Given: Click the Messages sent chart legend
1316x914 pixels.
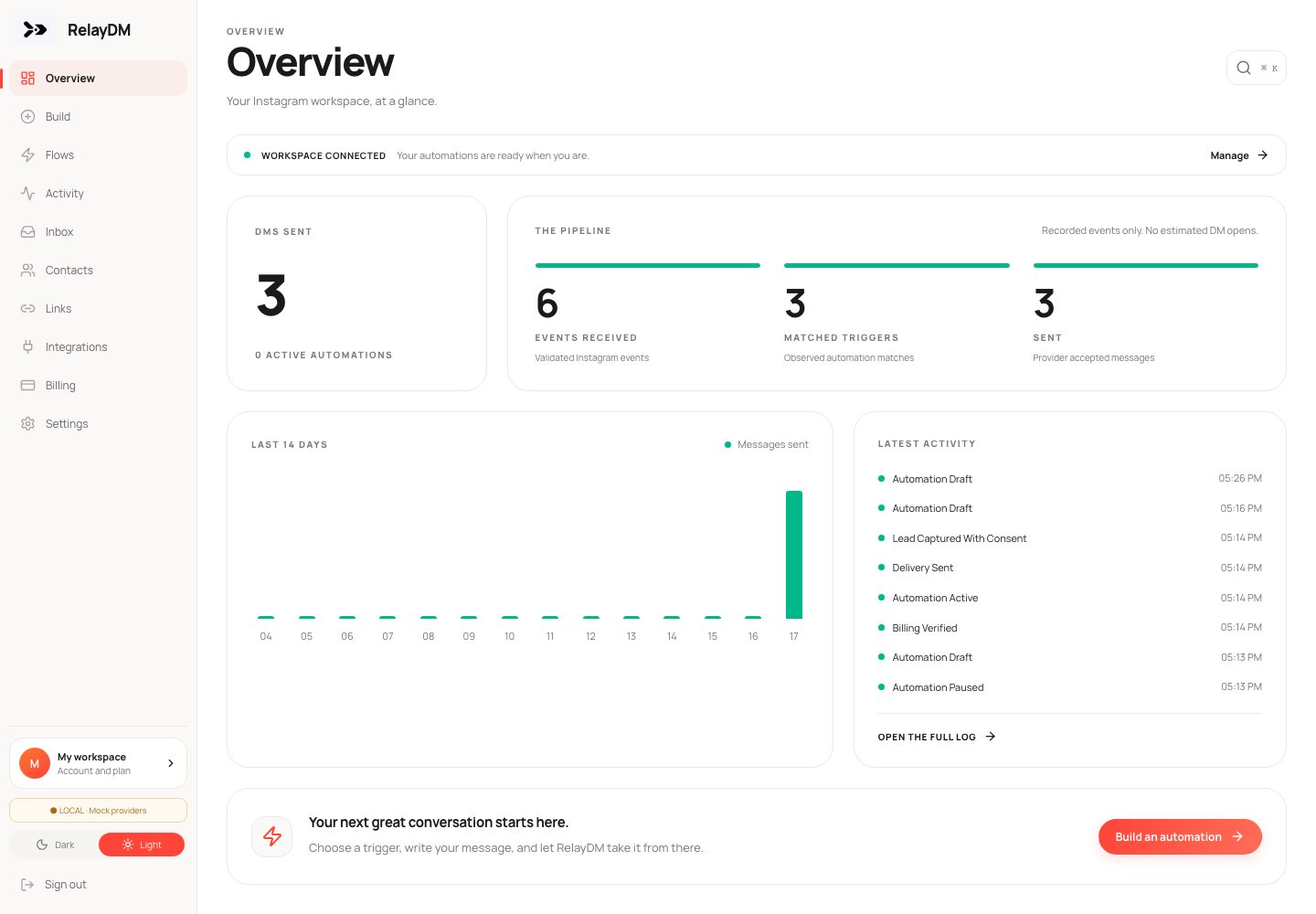Looking at the screenshot, I should tap(767, 445).
